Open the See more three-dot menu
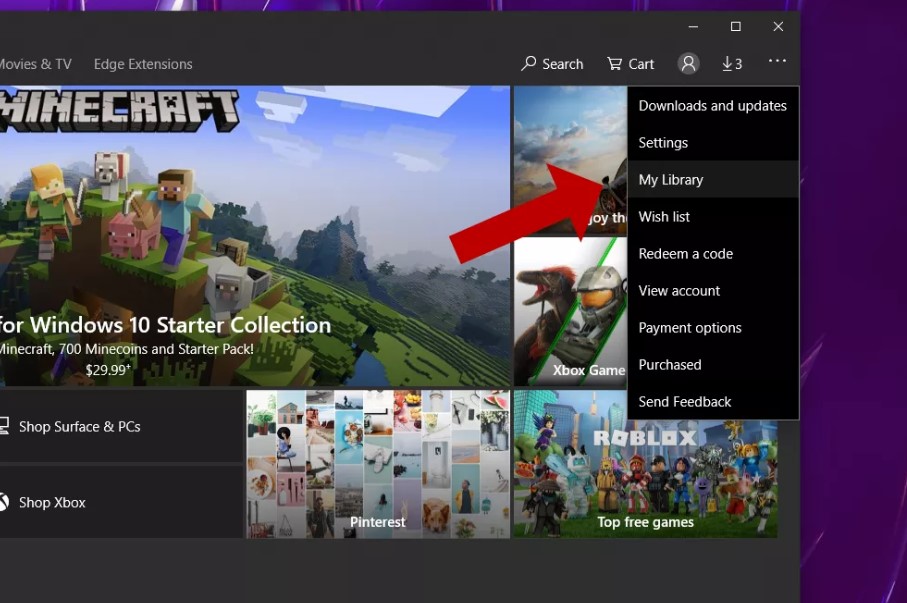The width and height of the screenshot is (907, 603). pyautogui.click(x=777, y=61)
